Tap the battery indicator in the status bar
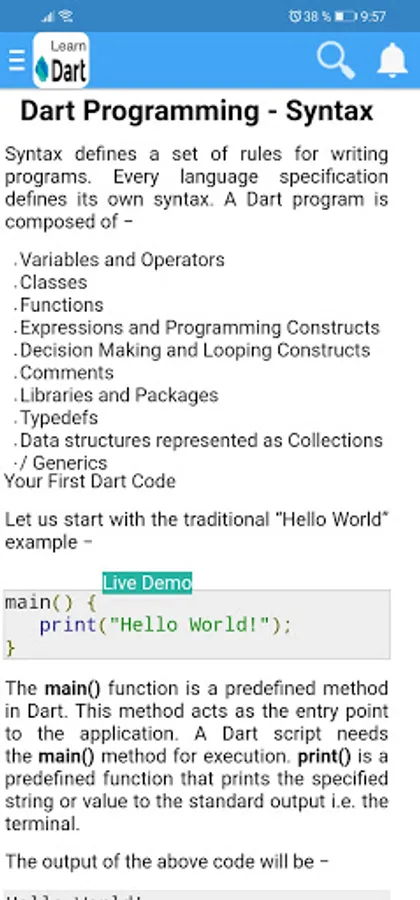420x900 pixels. [346, 17]
